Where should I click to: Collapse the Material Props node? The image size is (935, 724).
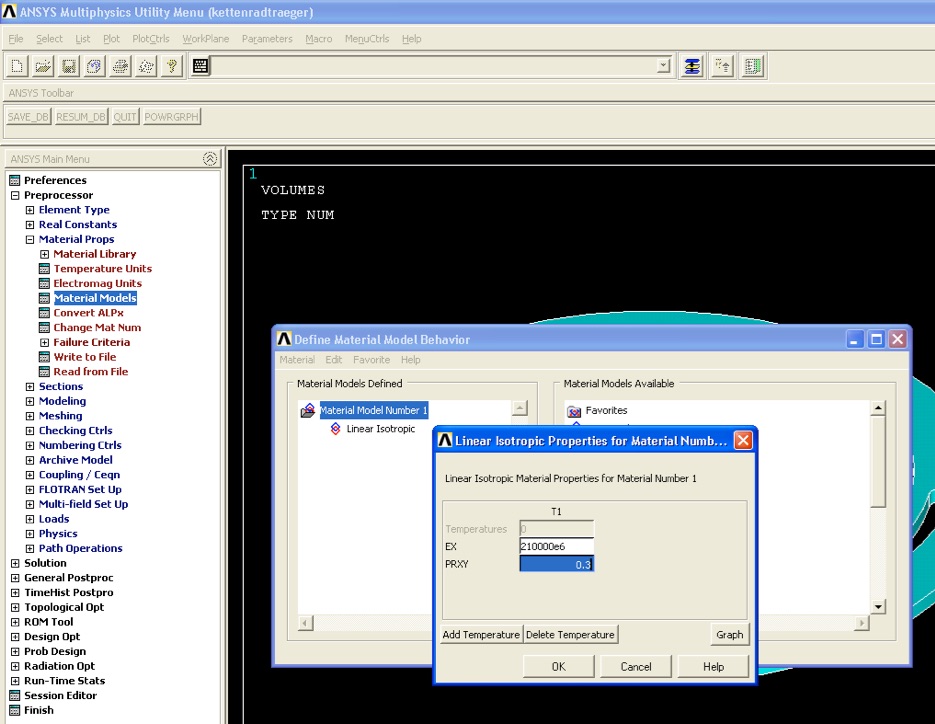tap(30, 240)
